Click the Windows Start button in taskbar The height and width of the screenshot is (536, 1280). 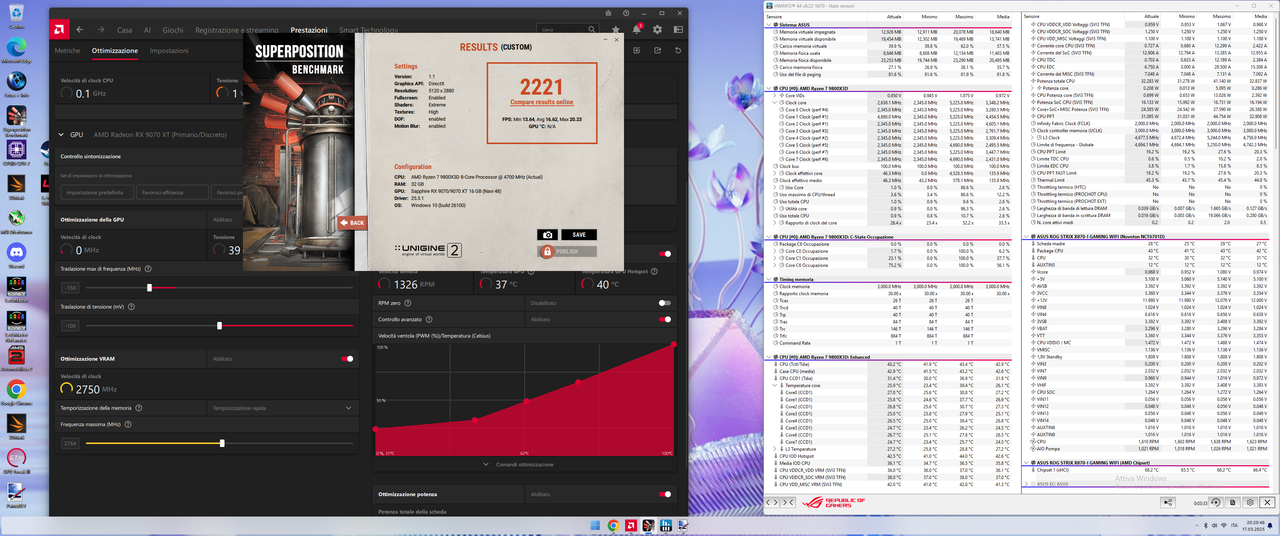[x=595, y=526]
